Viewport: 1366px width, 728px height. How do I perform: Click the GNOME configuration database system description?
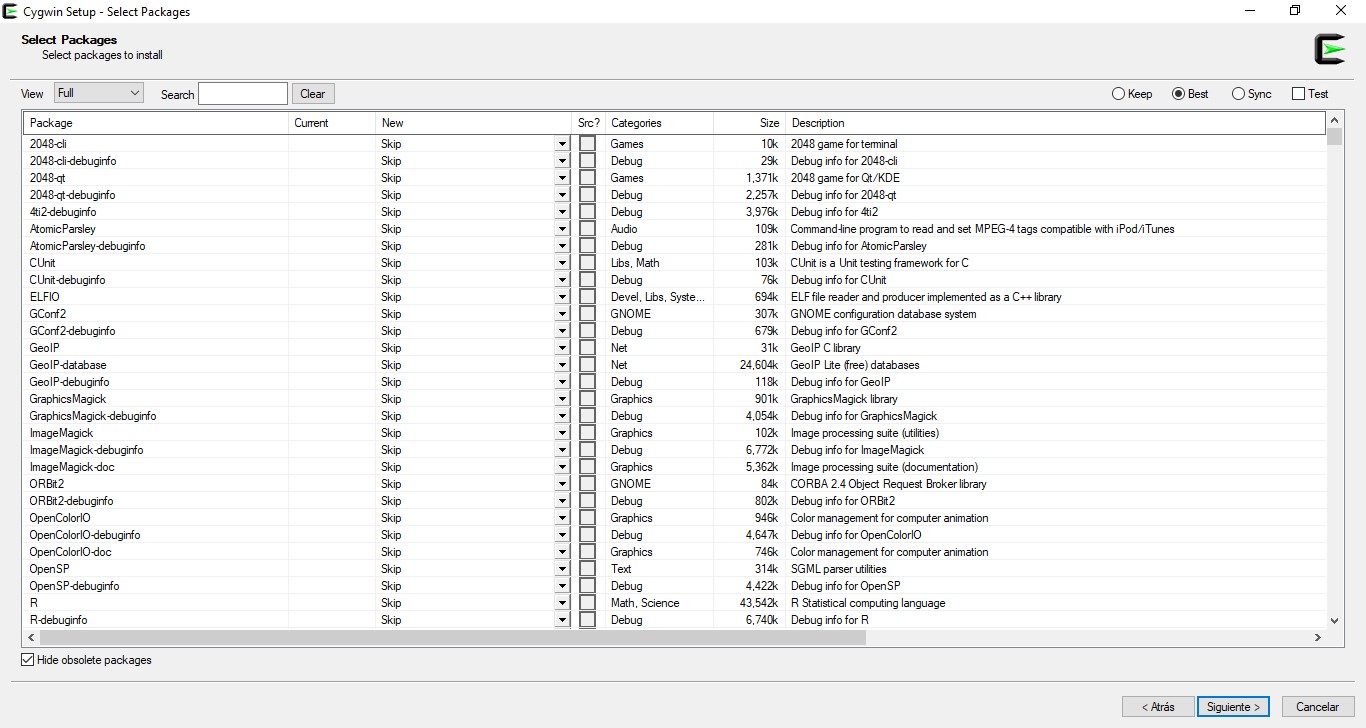884,314
